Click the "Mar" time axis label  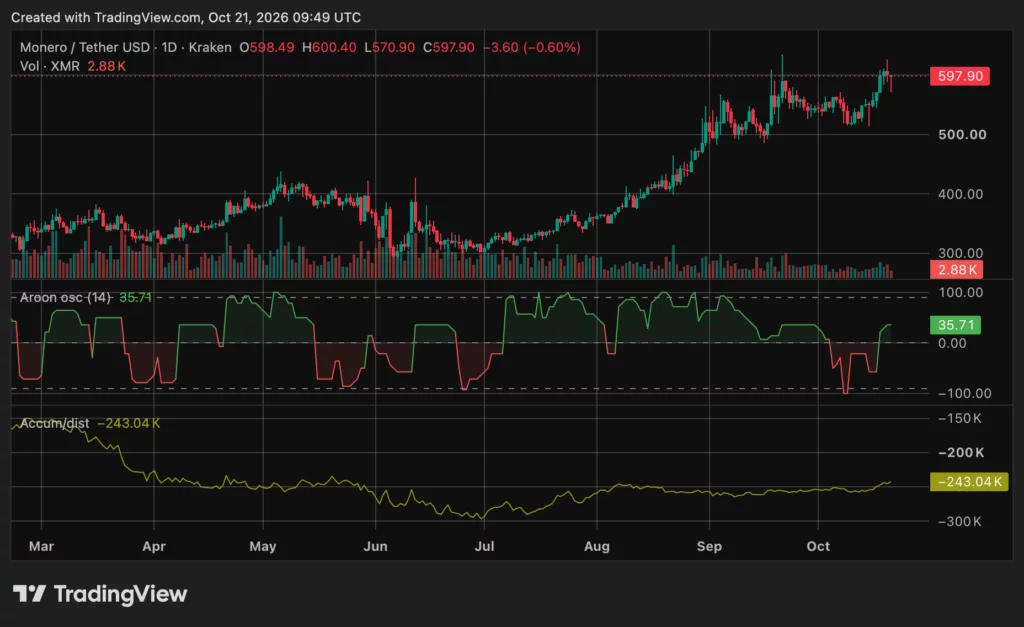tap(41, 546)
